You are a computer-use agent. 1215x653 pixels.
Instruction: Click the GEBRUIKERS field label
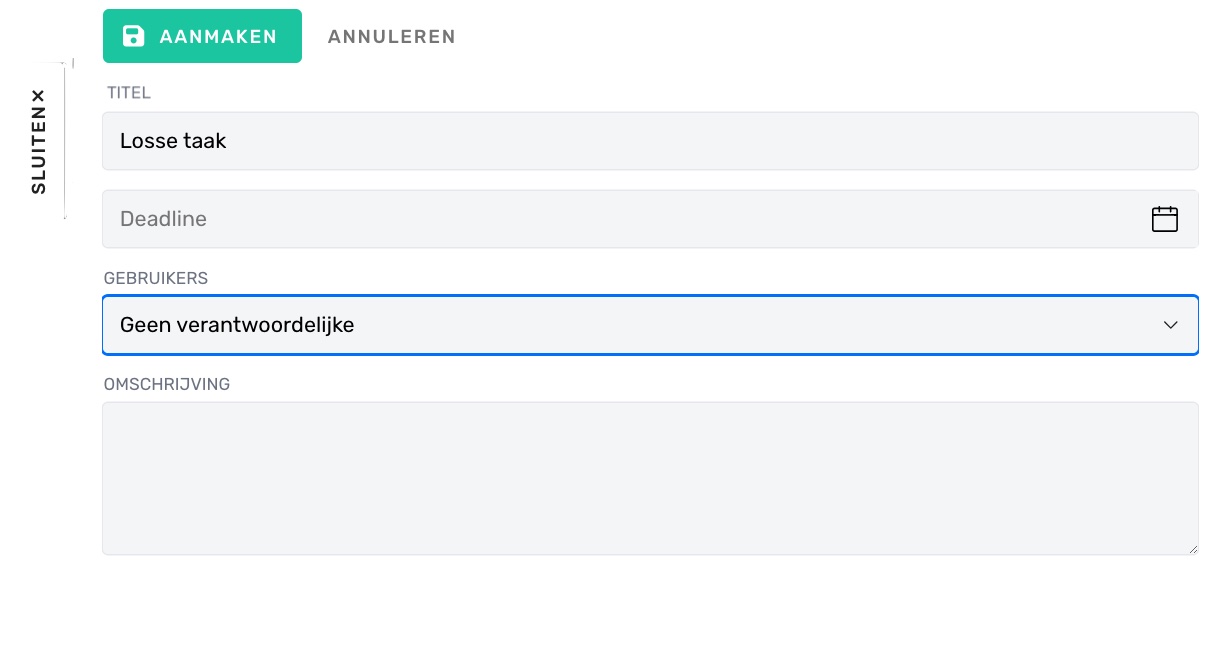coord(156,278)
